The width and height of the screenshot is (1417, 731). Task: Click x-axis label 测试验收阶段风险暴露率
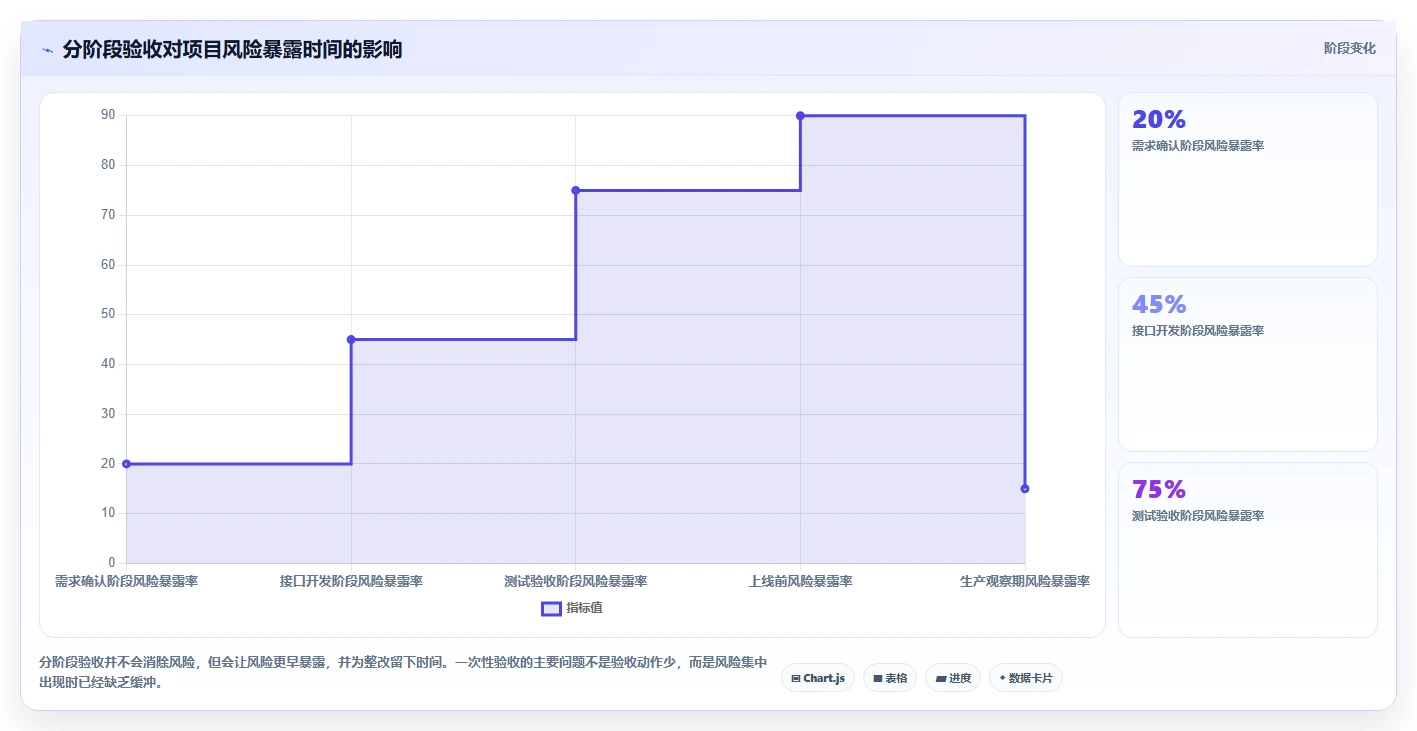576,581
